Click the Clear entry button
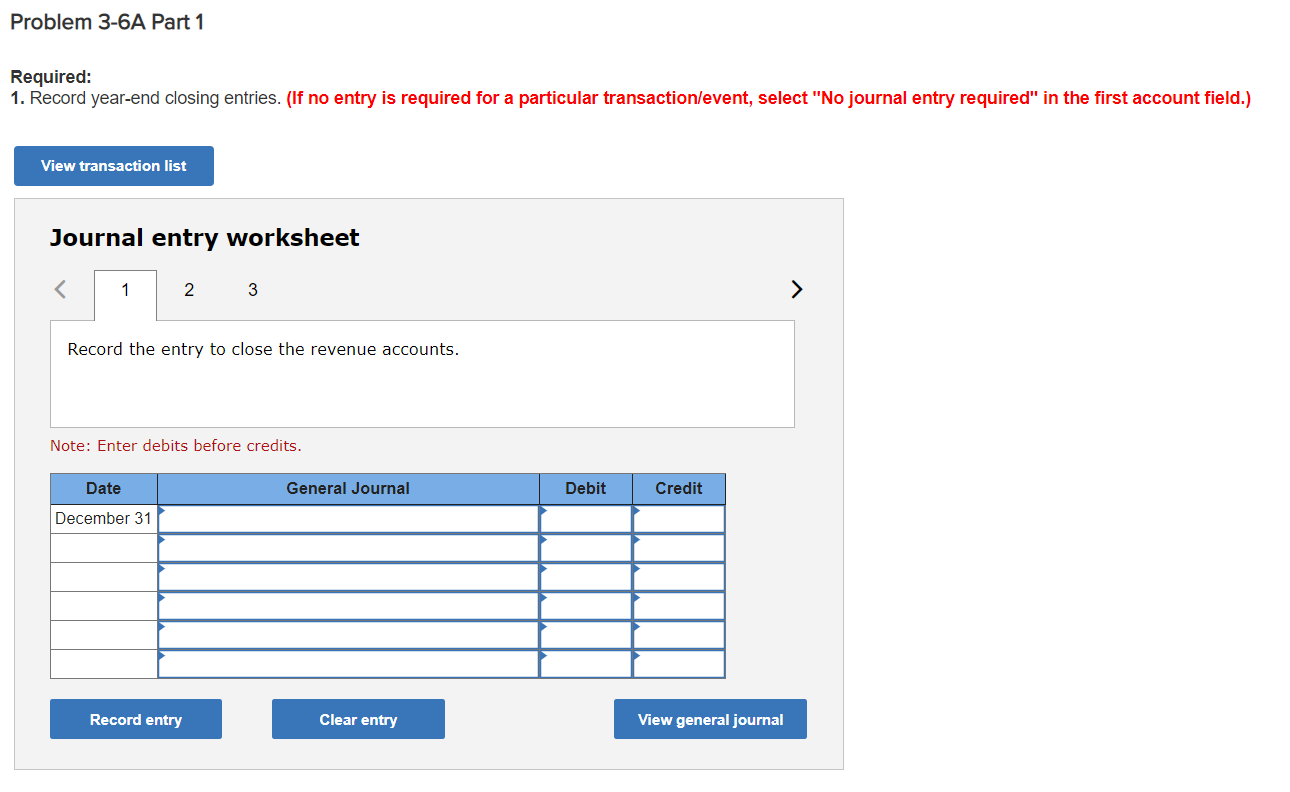 358,719
